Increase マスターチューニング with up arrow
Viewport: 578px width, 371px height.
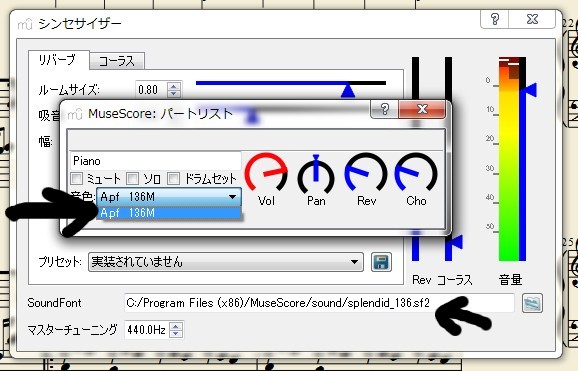coord(176,325)
